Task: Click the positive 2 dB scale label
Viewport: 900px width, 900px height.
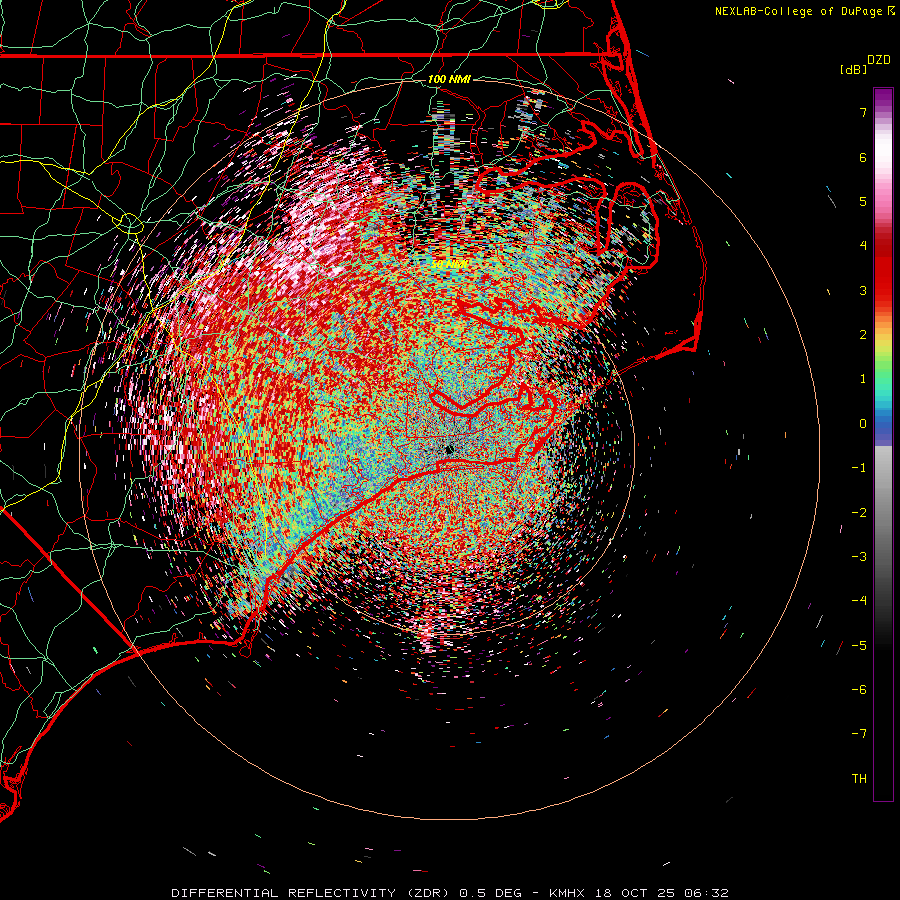Action: coord(863,335)
